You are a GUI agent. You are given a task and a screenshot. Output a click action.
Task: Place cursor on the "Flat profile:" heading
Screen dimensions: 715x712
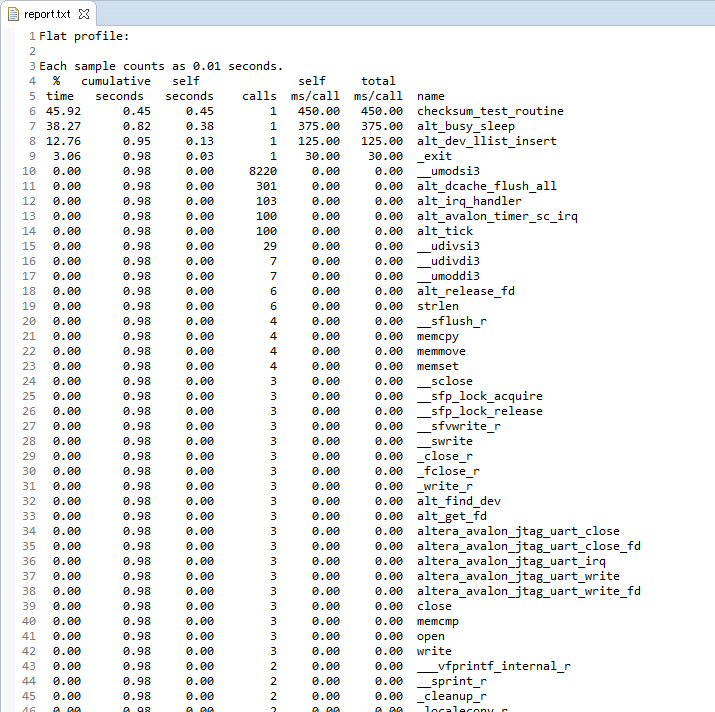(84, 36)
